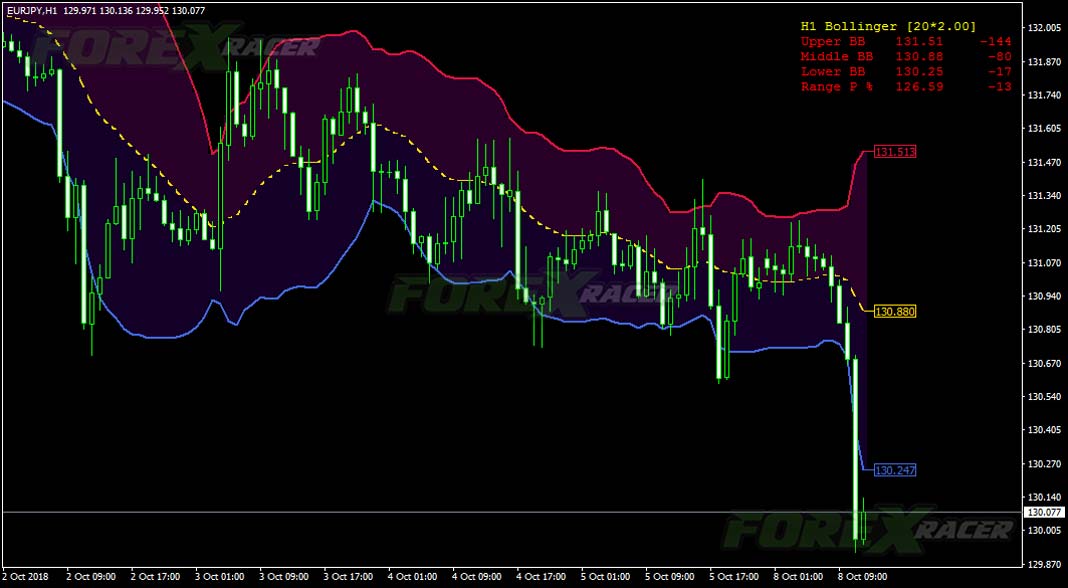Click the current price marker 130.077

1043,512
